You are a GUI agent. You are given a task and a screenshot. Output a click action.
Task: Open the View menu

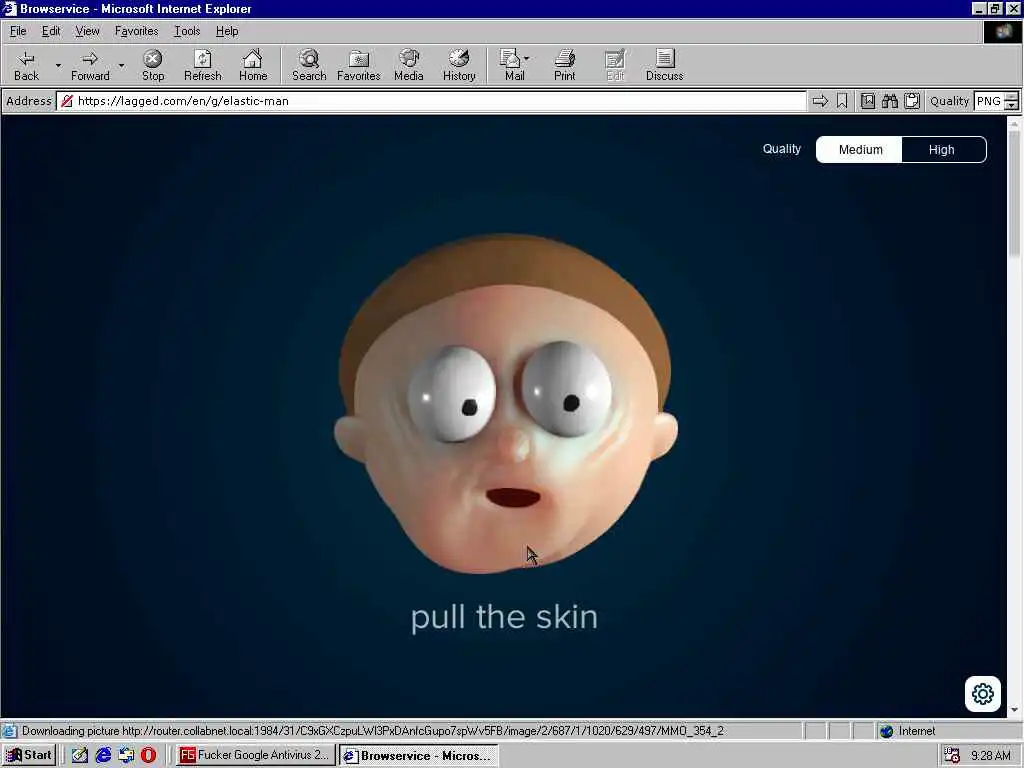tap(87, 31)
